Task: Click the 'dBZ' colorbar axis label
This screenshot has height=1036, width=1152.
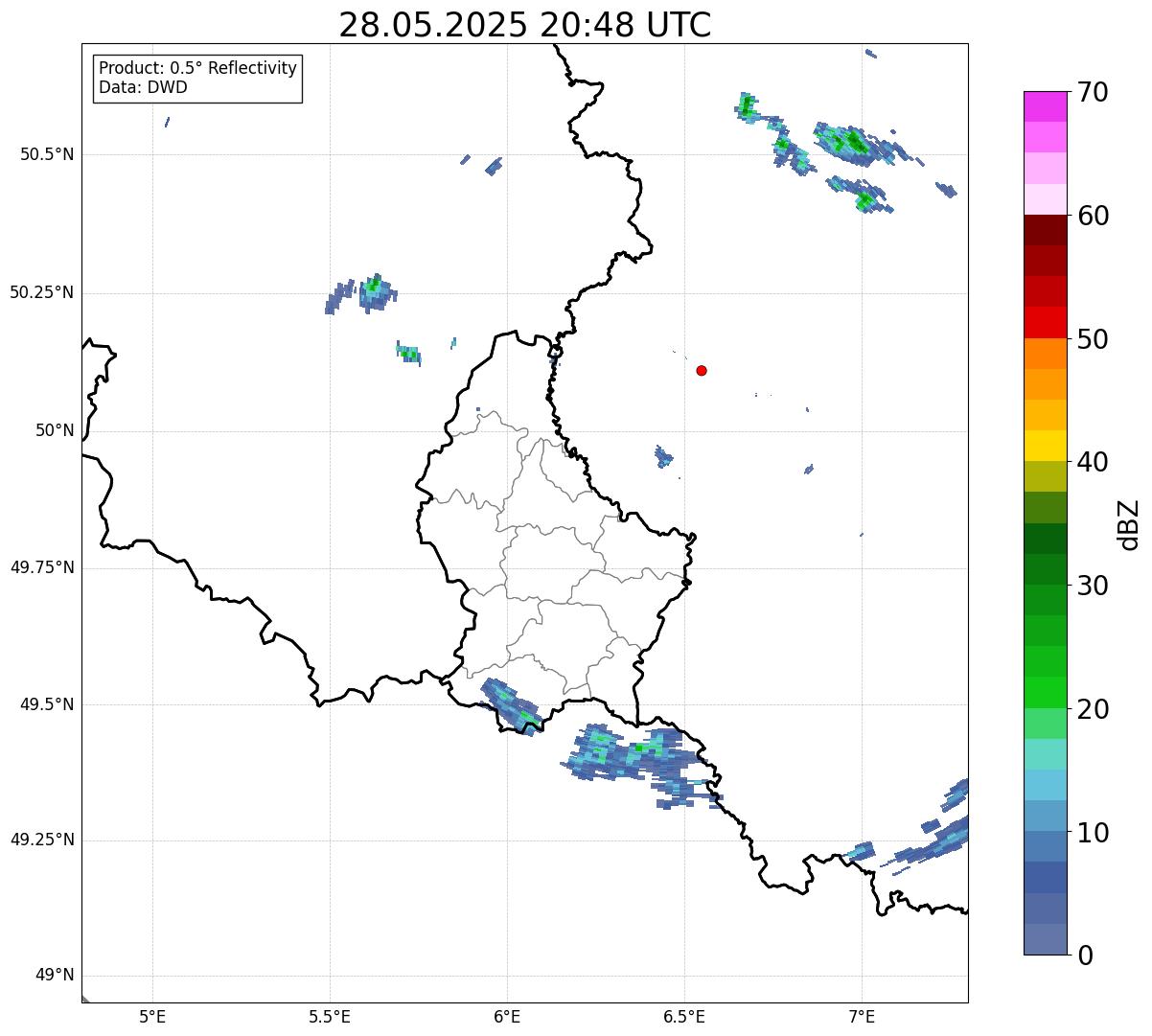Action: click(1129, 524)
